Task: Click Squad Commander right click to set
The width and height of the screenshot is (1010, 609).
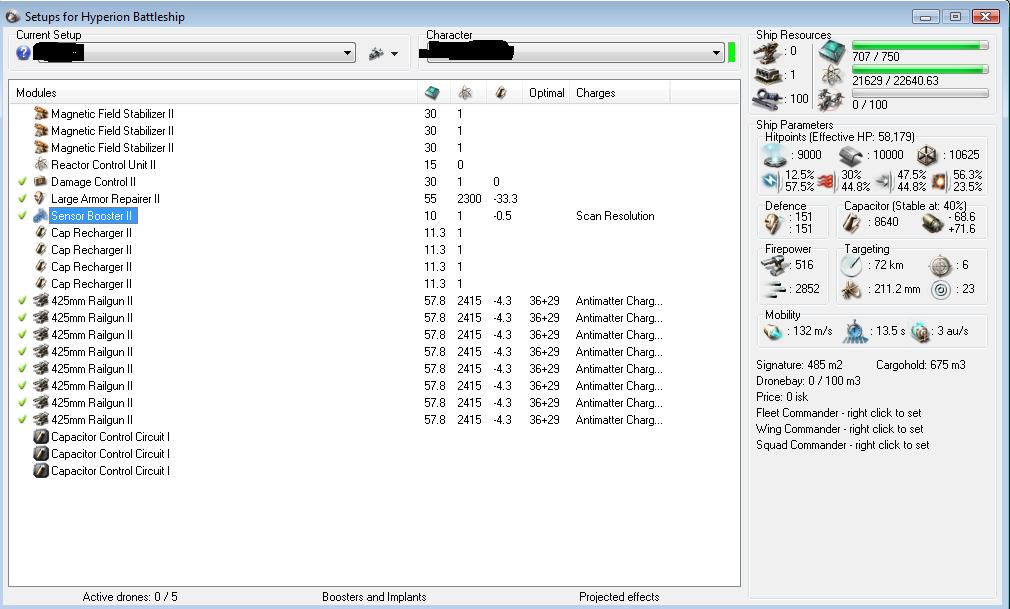Action: click(843, 445)
